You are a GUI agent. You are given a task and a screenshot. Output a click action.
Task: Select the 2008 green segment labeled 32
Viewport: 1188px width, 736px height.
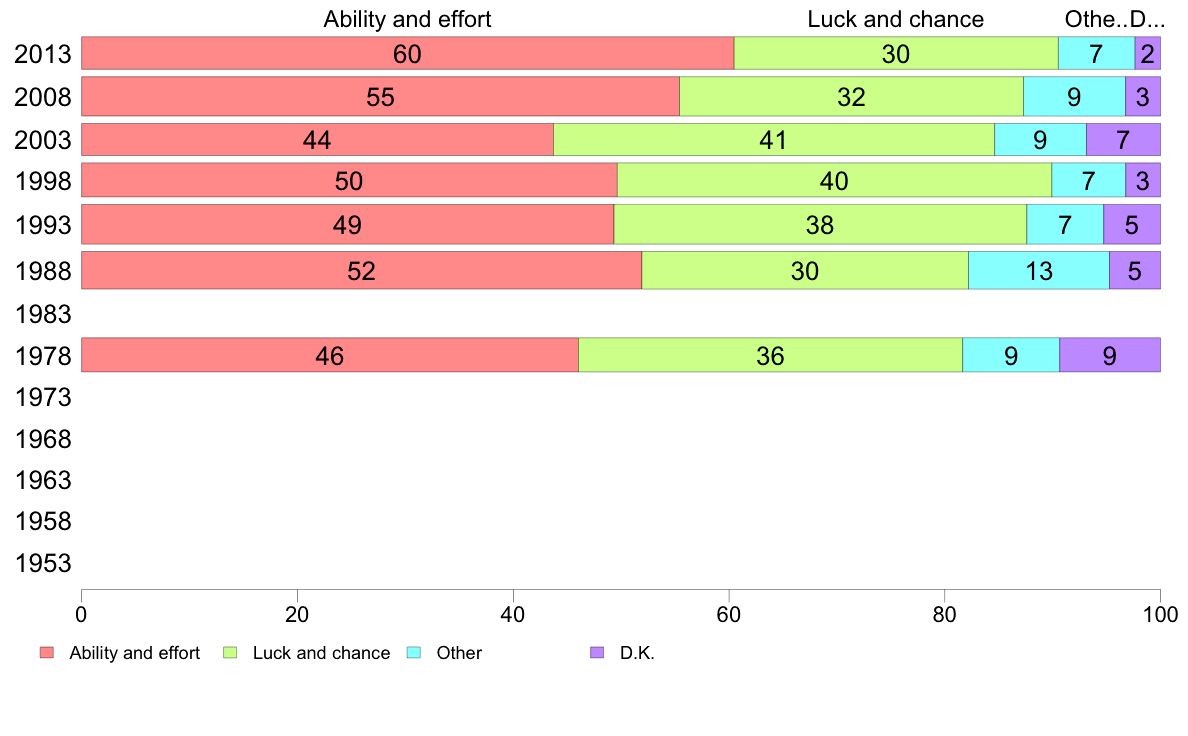(852, 96)
